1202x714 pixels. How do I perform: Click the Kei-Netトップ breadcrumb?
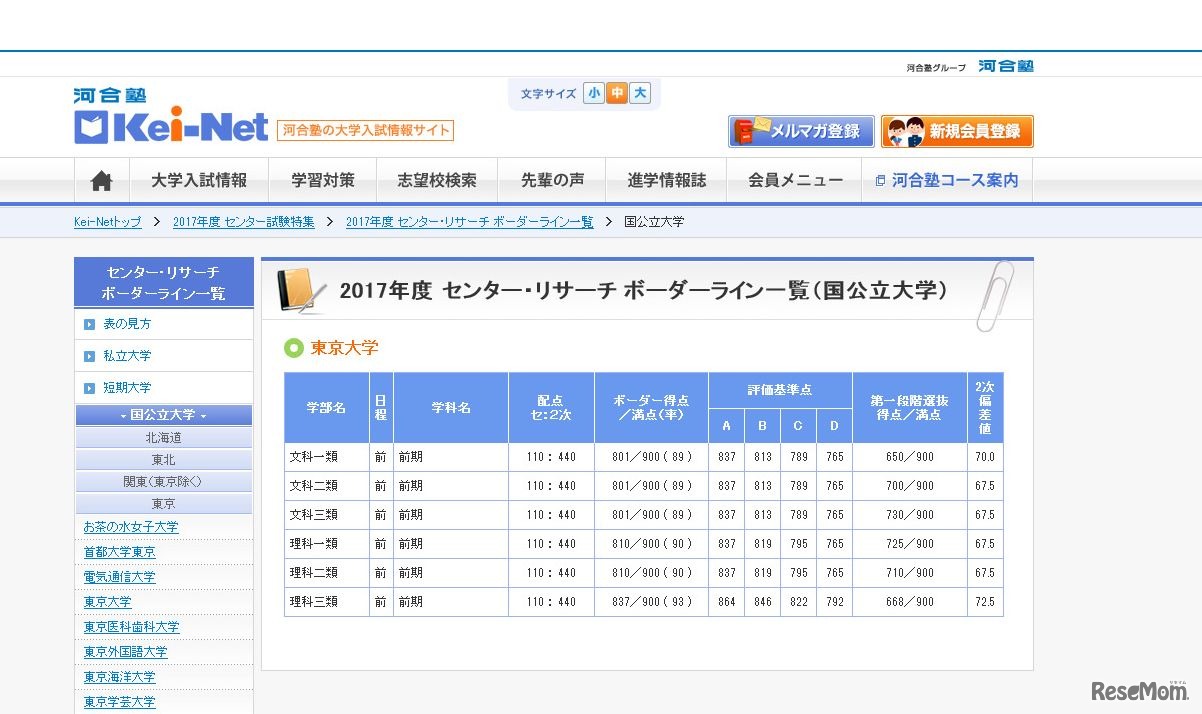coord(107,222)
